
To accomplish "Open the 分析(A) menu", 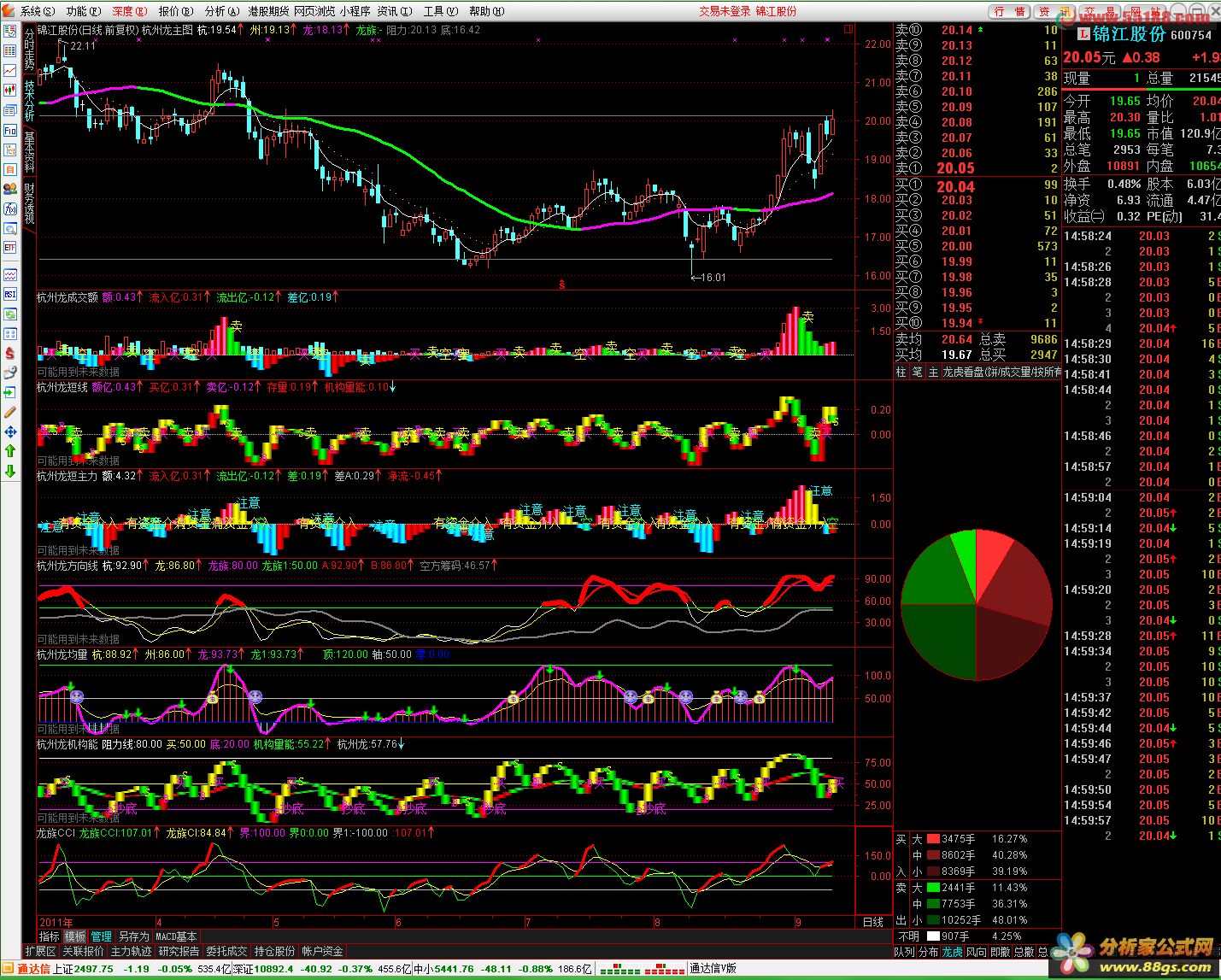I will [x=221, y=11].
